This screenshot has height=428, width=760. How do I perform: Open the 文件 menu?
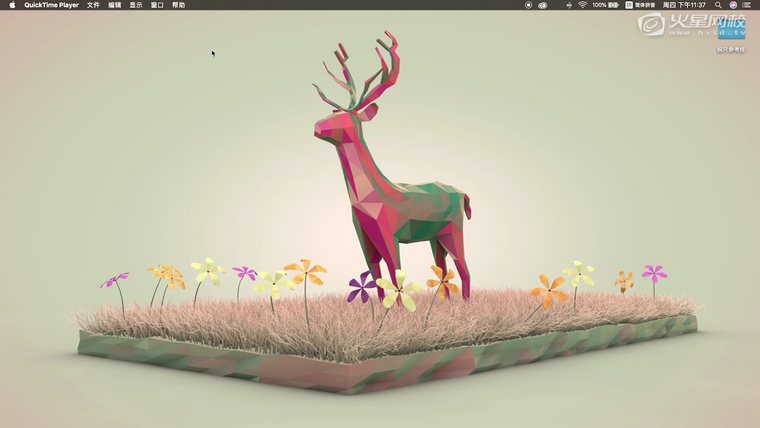point(93,5)
